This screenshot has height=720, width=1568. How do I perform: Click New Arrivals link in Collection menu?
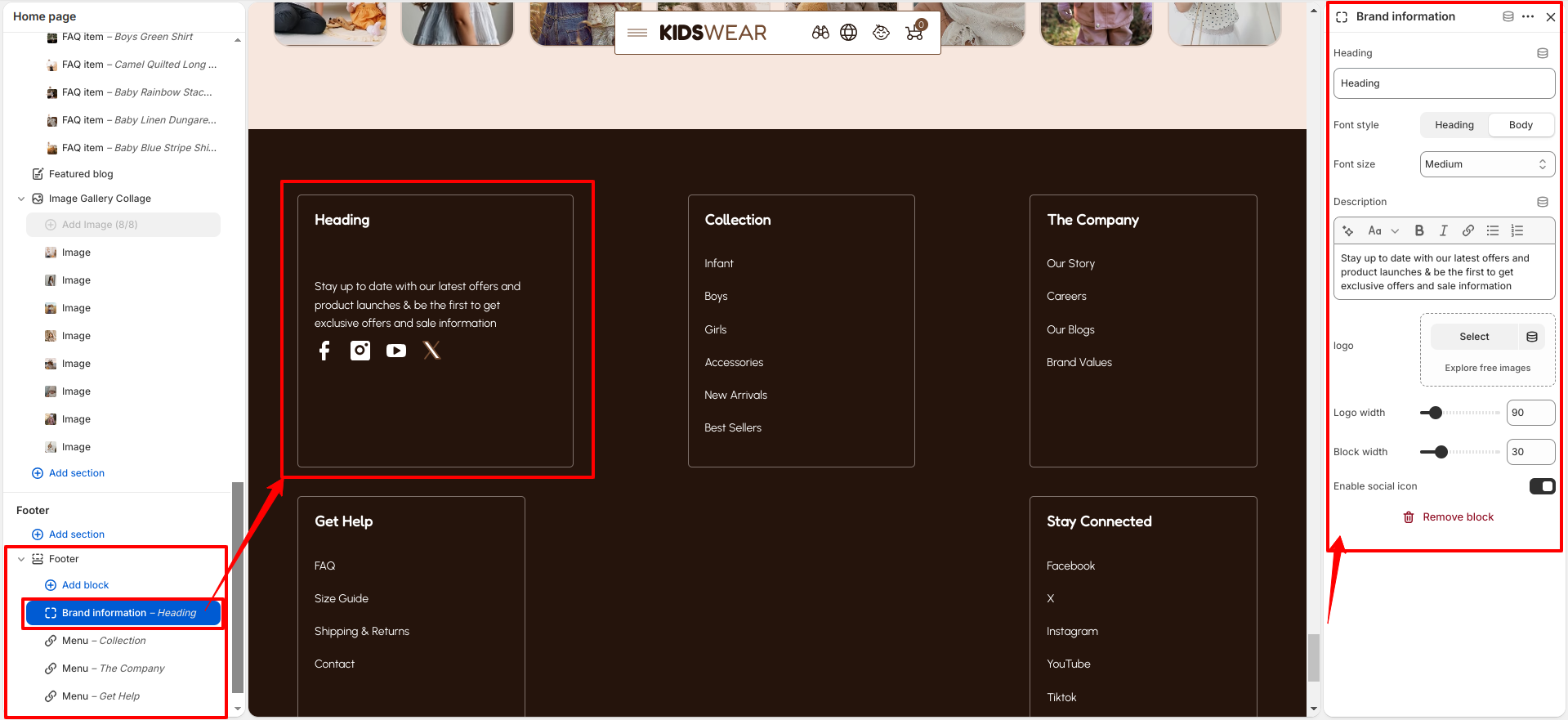pos(735,395)
